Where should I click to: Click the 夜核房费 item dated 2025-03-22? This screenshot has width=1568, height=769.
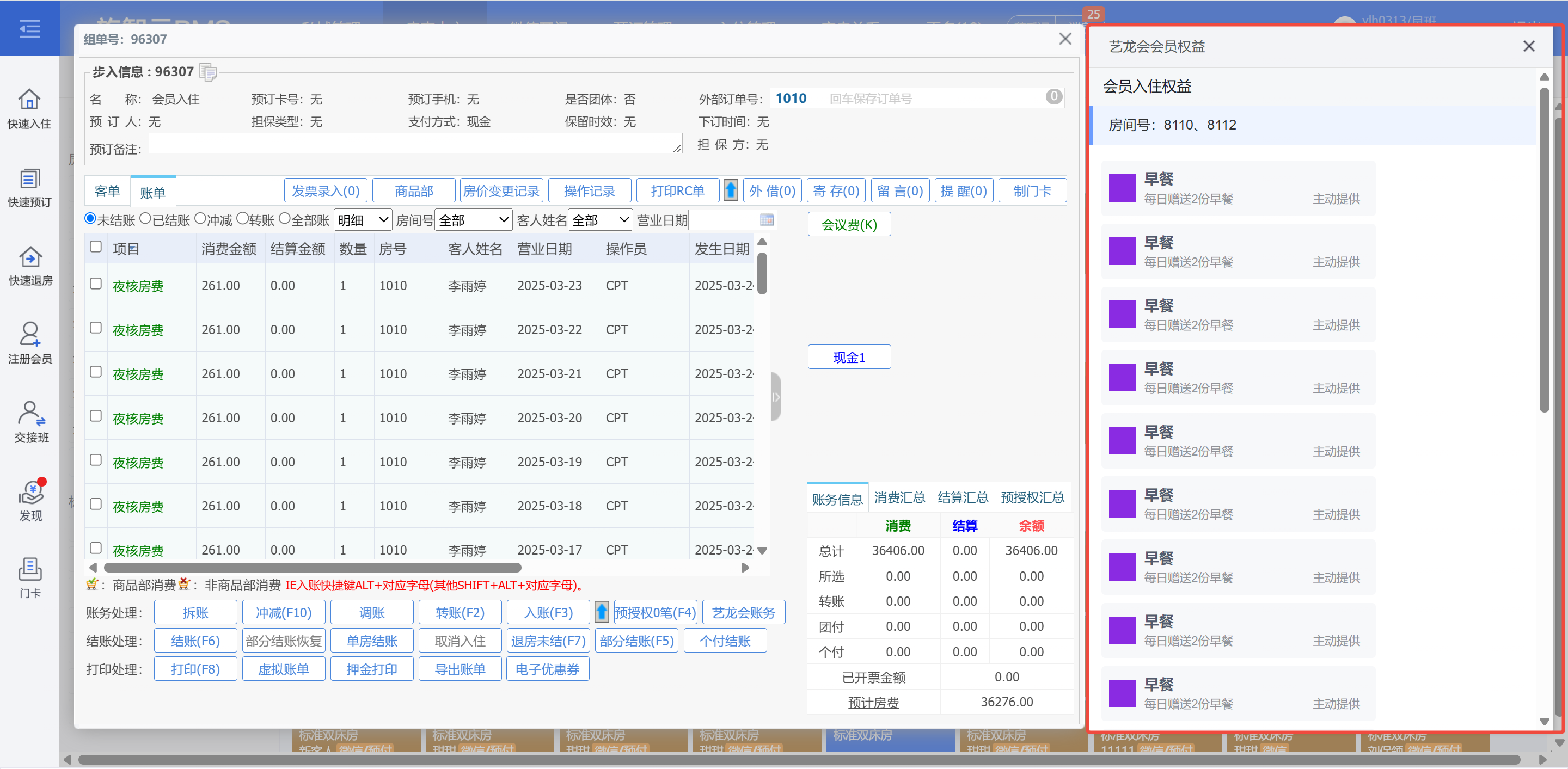click(138, 330)
